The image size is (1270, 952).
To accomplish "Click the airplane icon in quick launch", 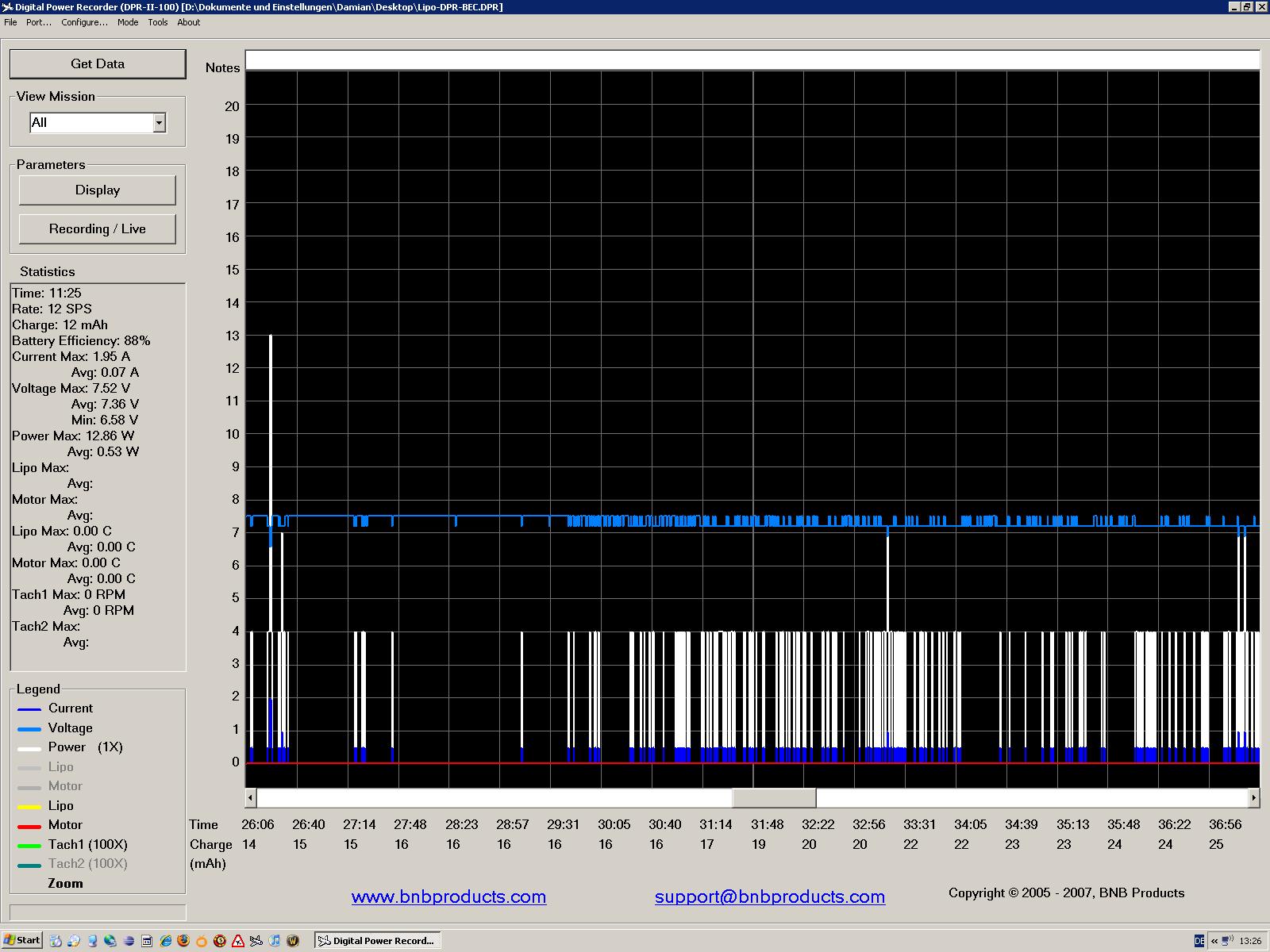I will 256,941.
